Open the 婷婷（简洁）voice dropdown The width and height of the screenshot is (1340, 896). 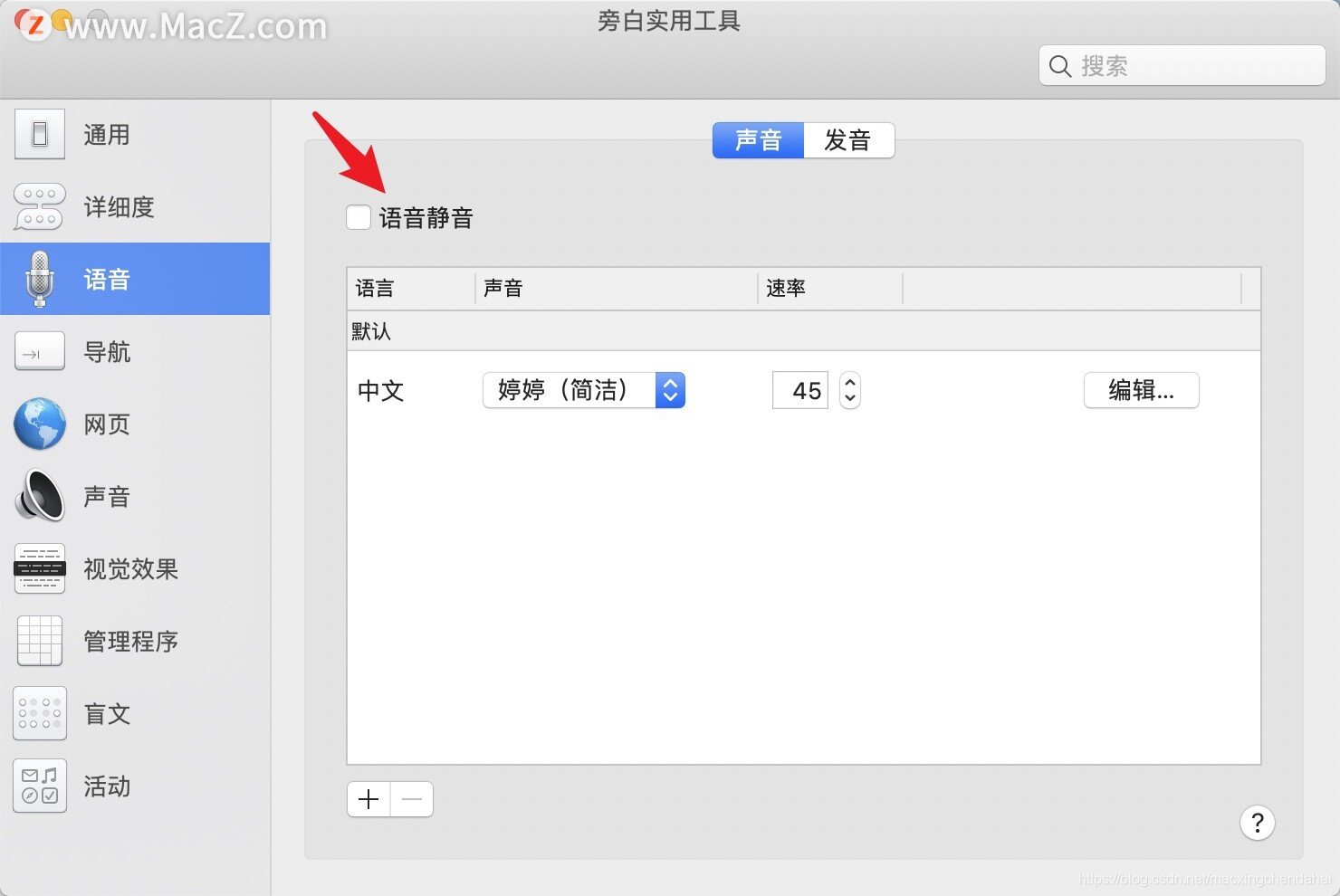coord(584,390)
